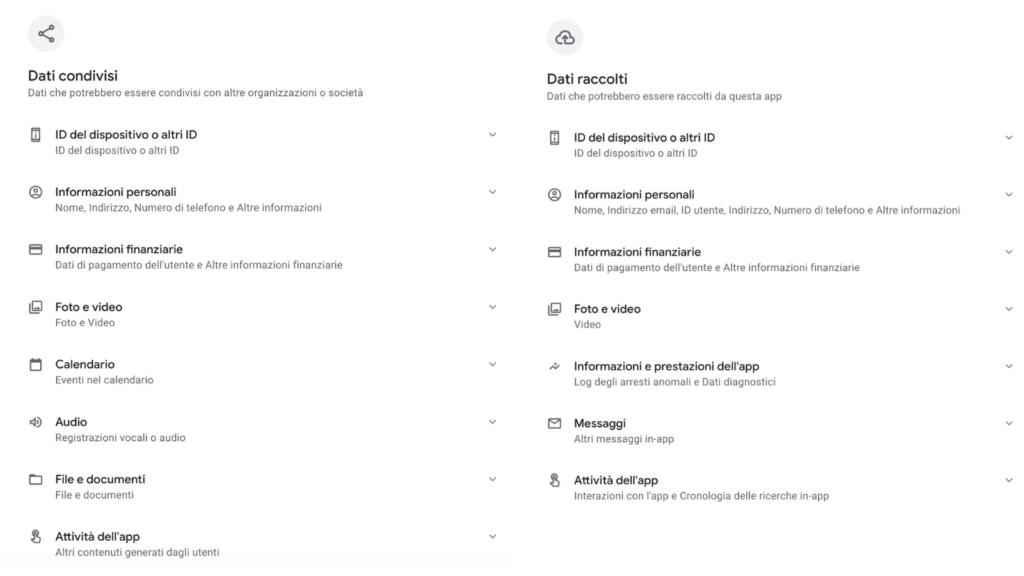Click the credit card icon in Dati condivisi
Image resolution: width=1024 pixels, height=576 pixels.
[x=36, y=249]
